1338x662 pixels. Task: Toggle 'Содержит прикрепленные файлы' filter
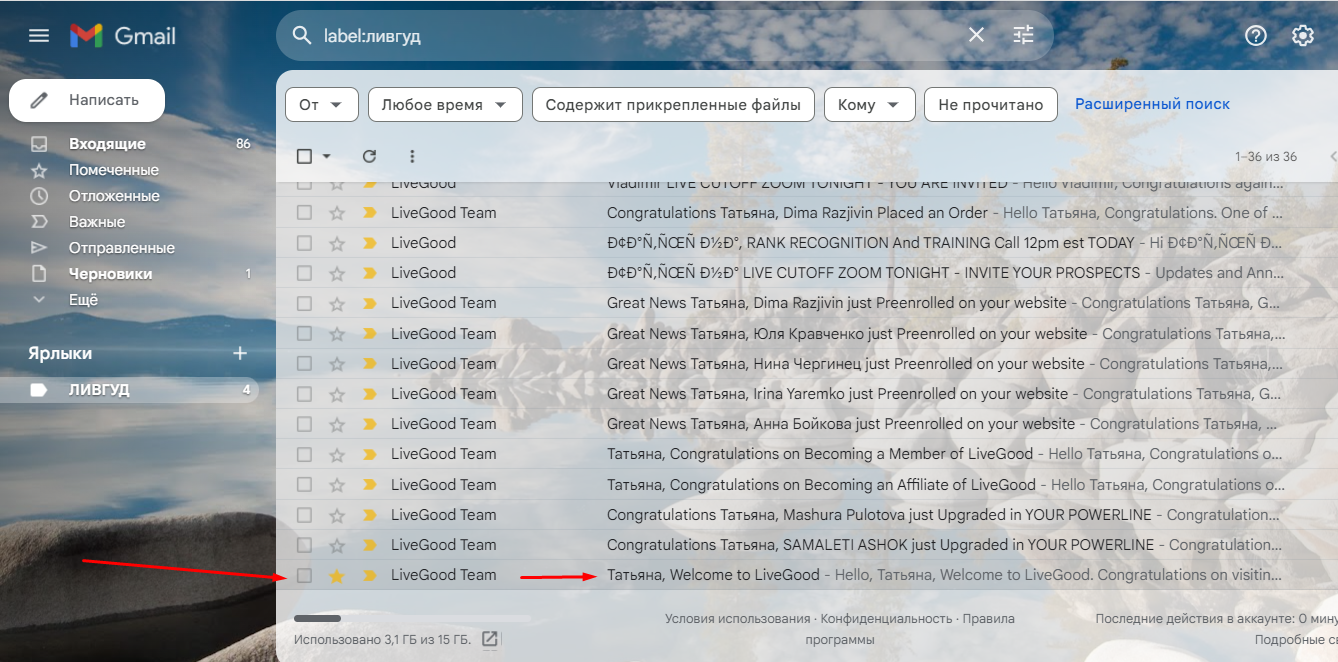tap(673, 105)
